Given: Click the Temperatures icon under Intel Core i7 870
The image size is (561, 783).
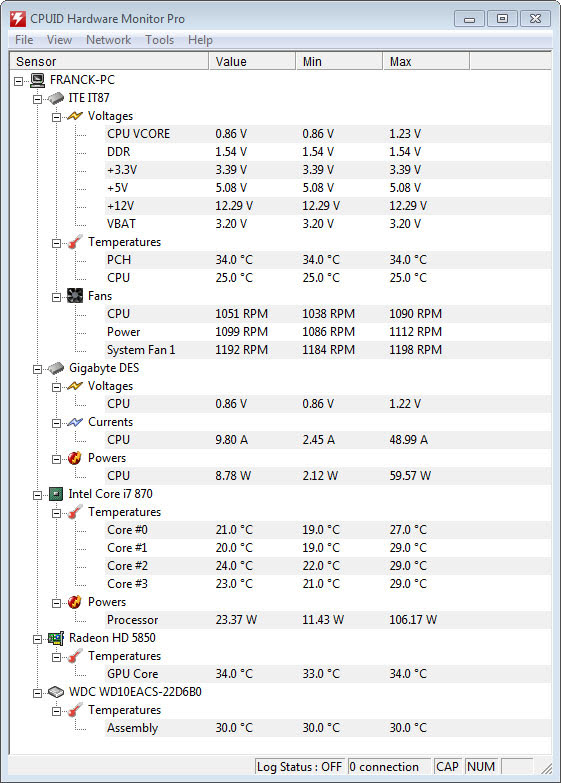Looking at the screenshot, I should click(75, 512).
